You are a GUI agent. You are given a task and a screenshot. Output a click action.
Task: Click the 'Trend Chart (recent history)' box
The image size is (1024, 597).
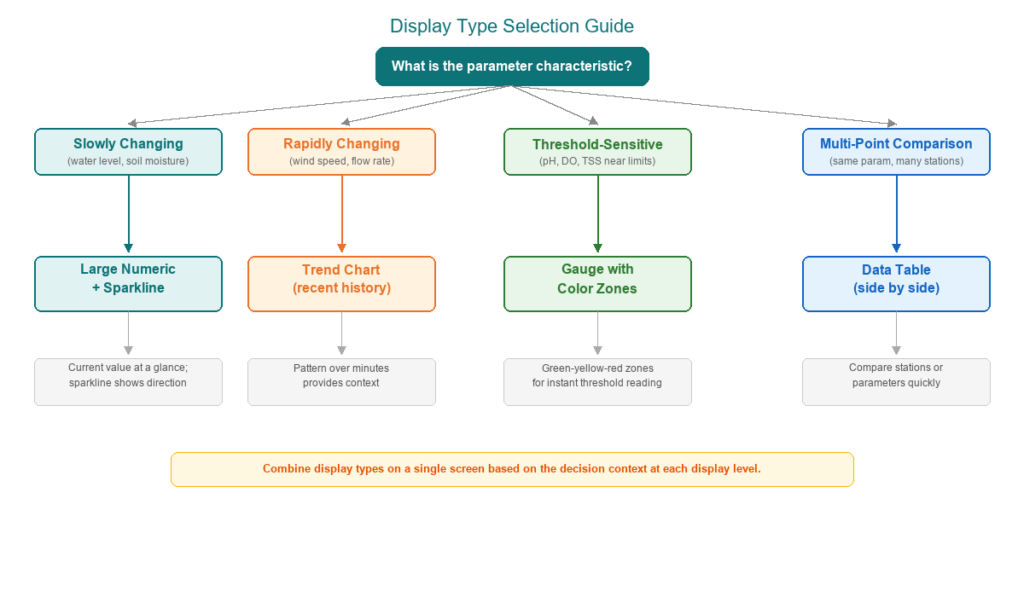click(x=342, y=284)
